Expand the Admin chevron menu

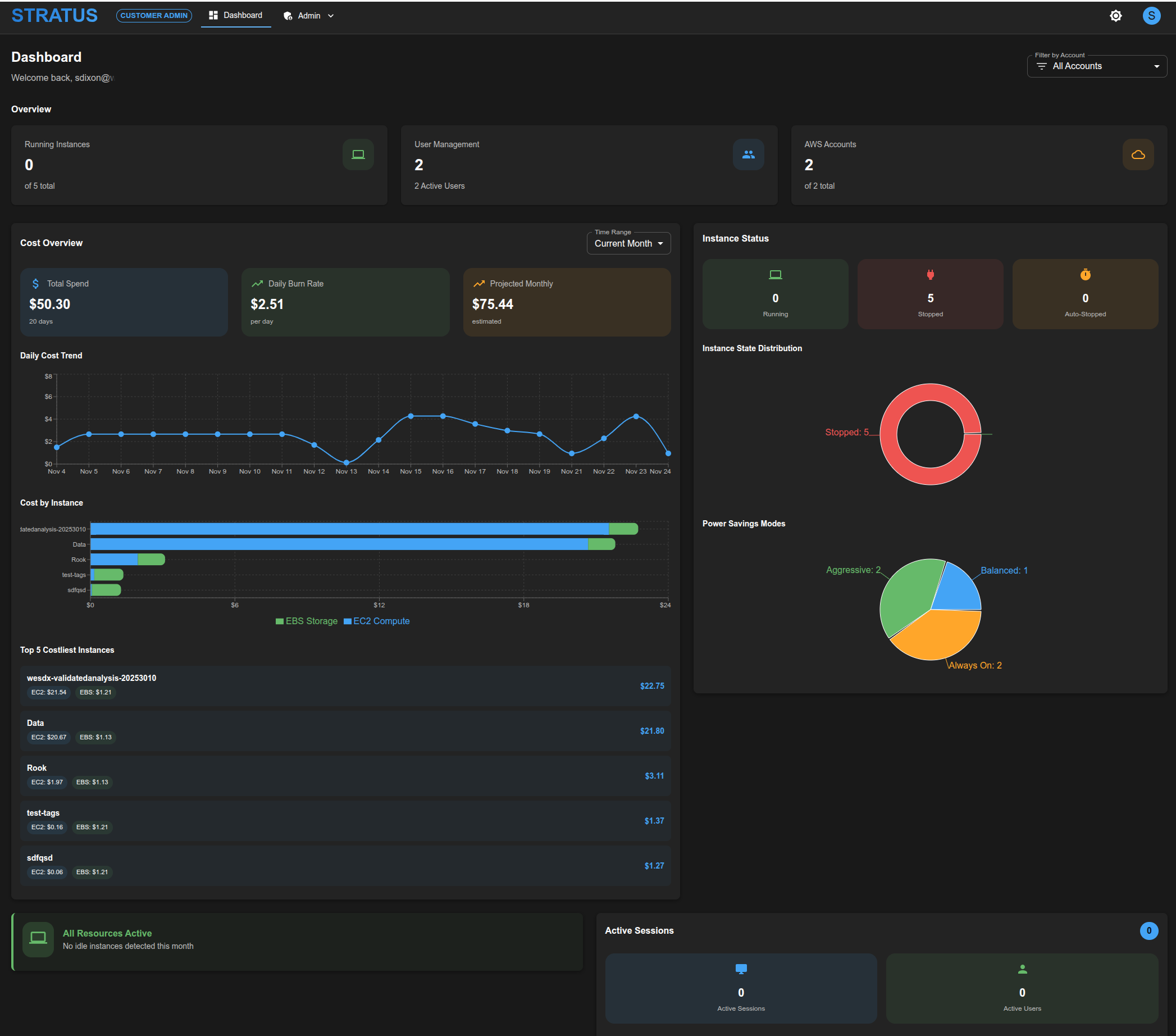click(331, 16)
